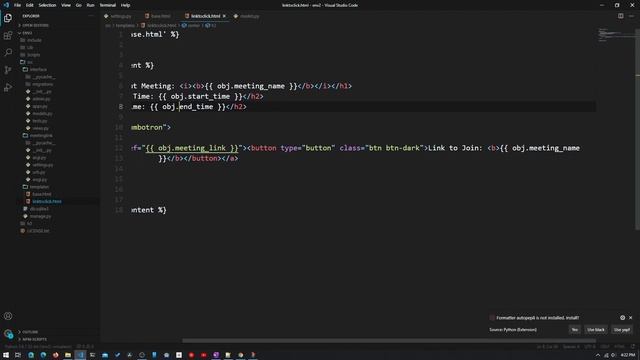Screen dimensions: 640x360
Task: Collapse the meetinglink folder
Action: pyautogui.click(x=41, y=136)
